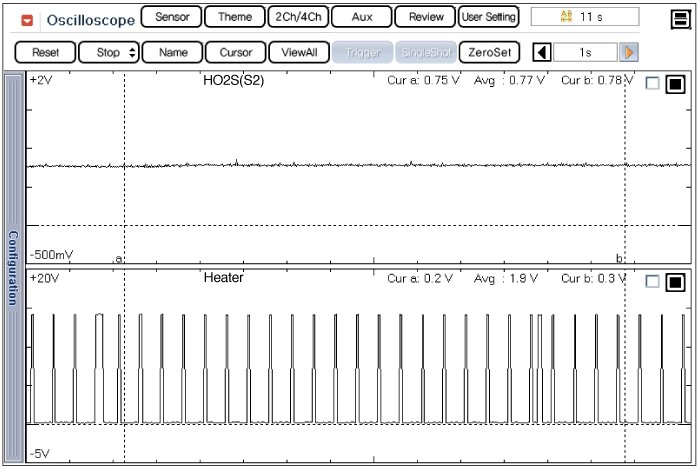This screenshot has width=700, height=469.
Task: Click 'Avg : 0.77 V' reading
Action: pyautogui.click(x=509, y=80)
